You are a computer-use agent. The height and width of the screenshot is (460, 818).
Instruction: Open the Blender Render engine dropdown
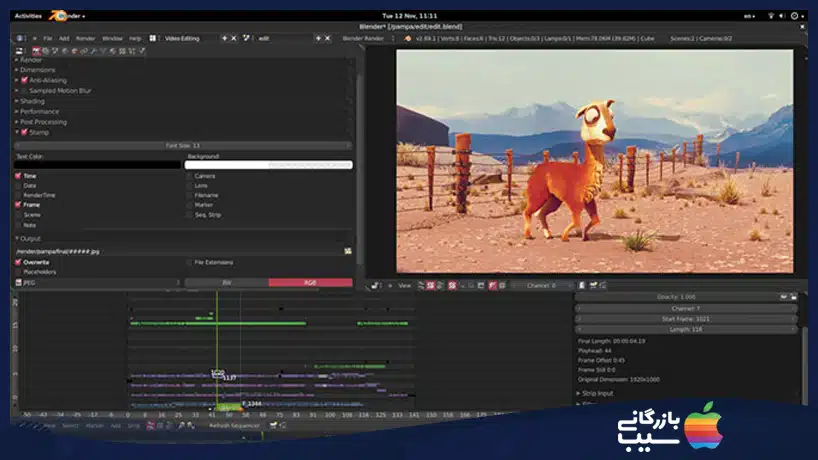pos(368,38)
